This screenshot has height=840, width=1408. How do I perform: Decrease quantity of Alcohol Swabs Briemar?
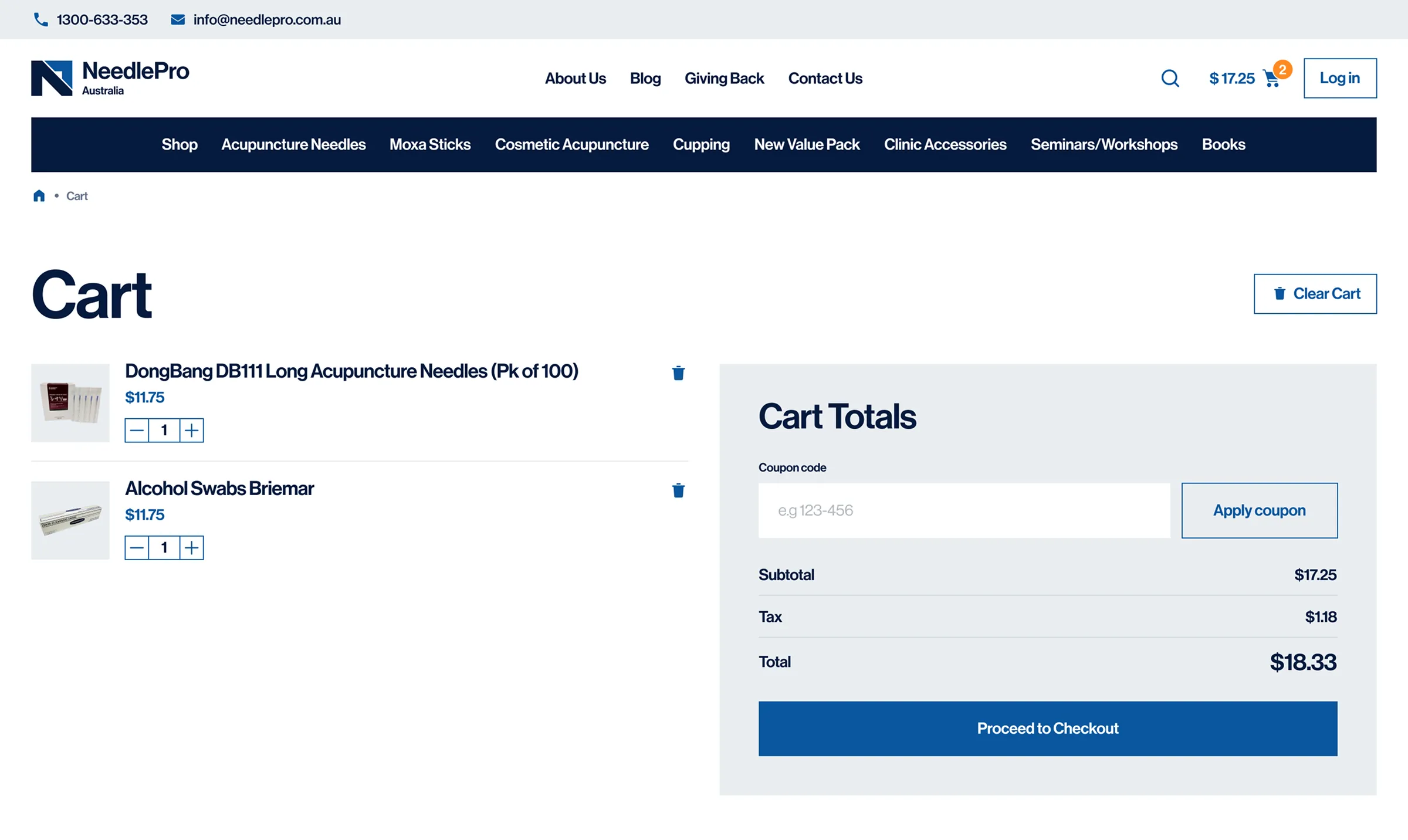click(x=137, y=548)
